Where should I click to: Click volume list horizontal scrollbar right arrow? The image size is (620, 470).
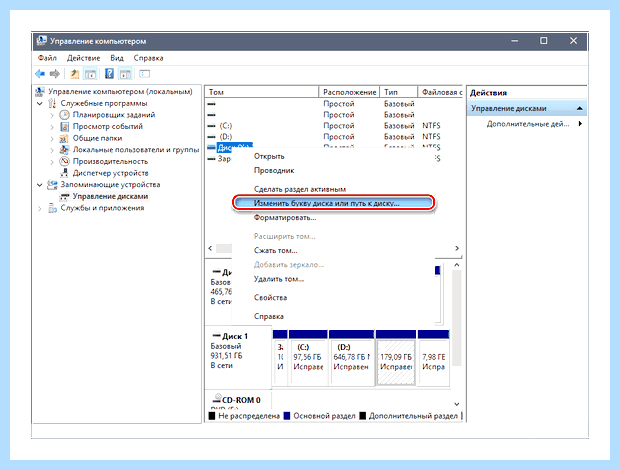click(x=457, y=248)
